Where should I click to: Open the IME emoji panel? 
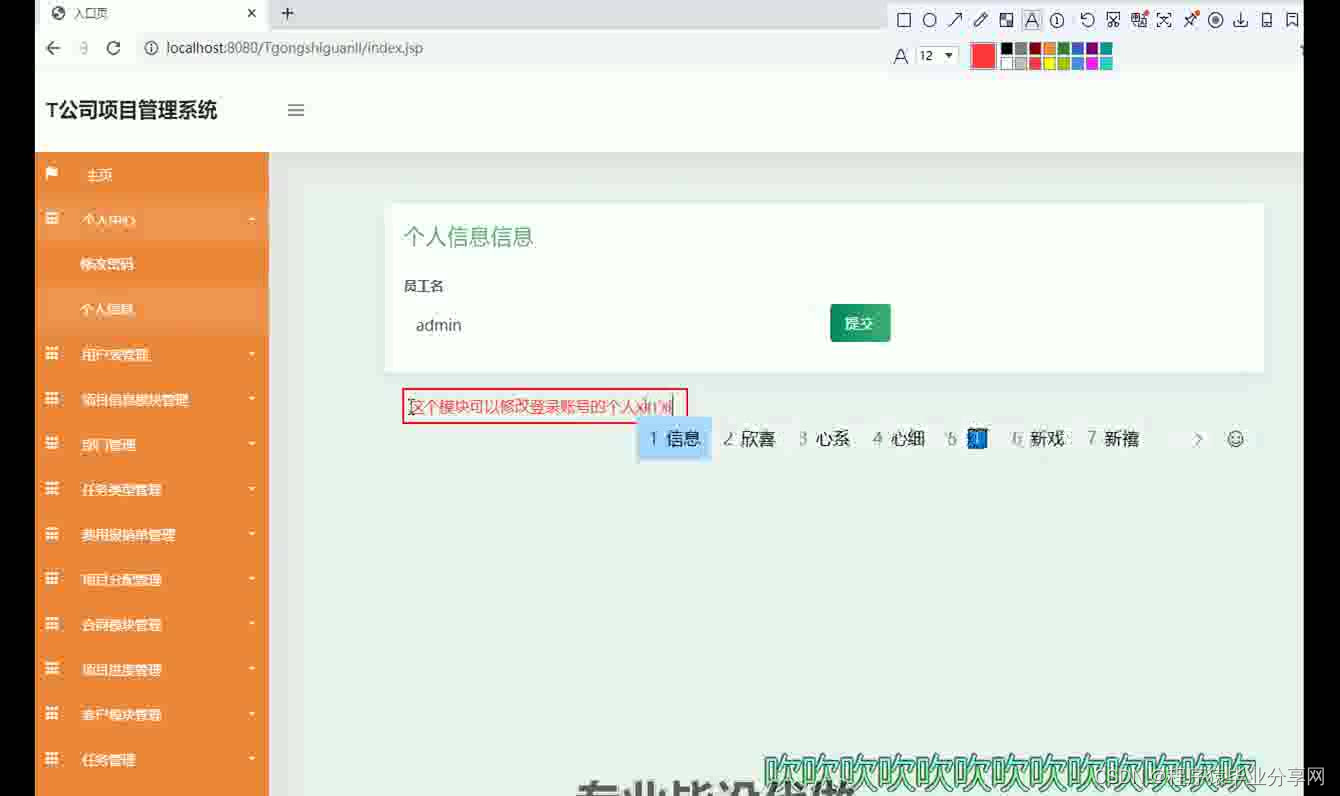click(x=1236, y=439)
